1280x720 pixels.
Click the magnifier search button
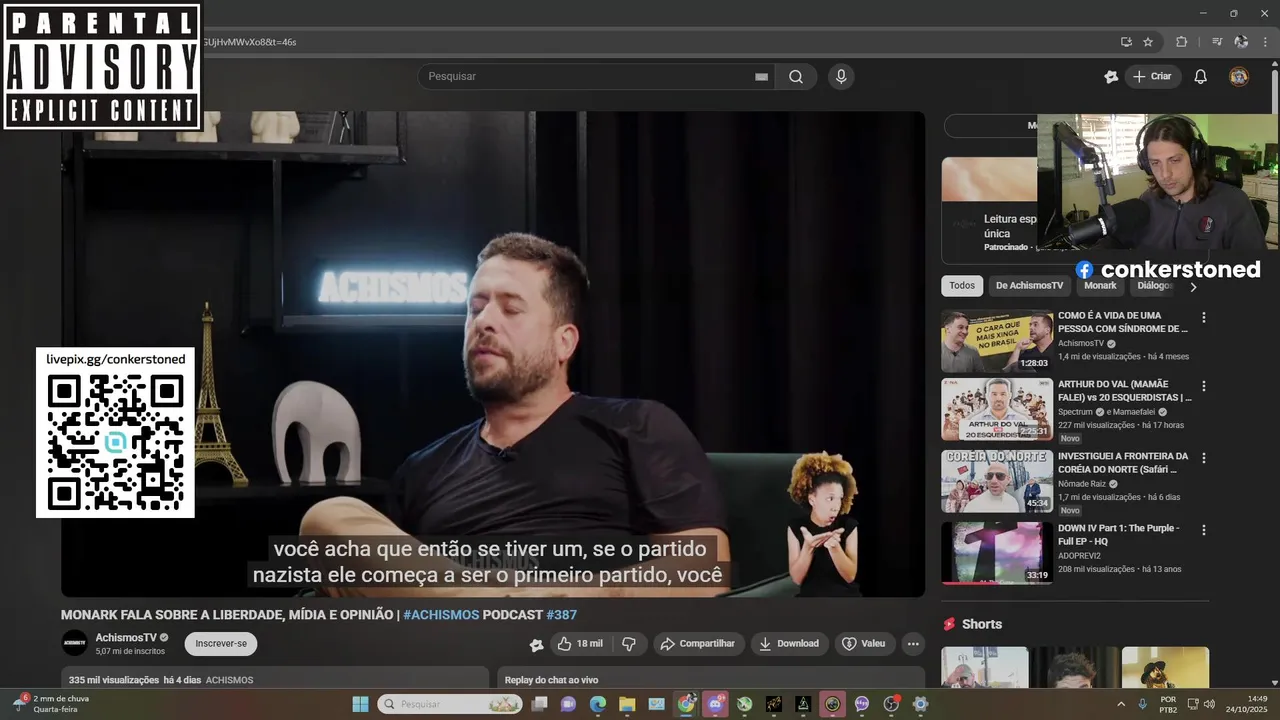[796, 77]
